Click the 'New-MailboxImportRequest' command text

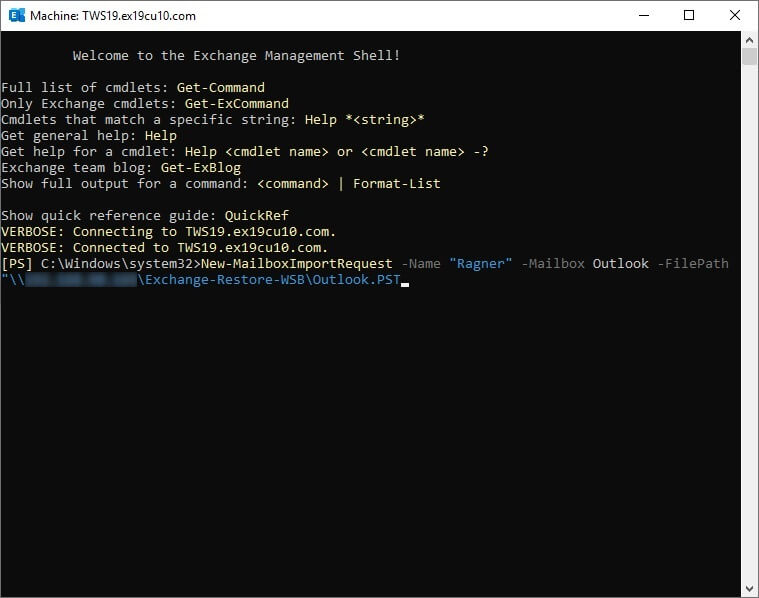pos(297,263)
